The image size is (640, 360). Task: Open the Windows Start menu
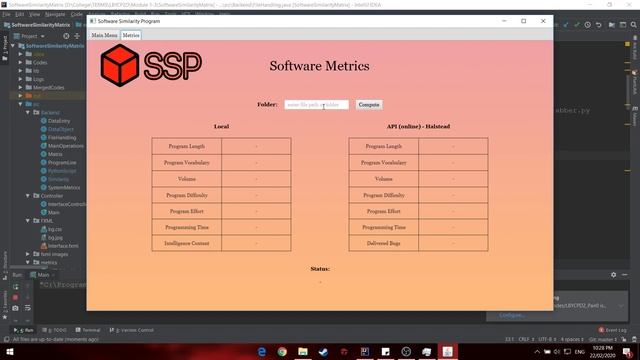coord(10,351)
